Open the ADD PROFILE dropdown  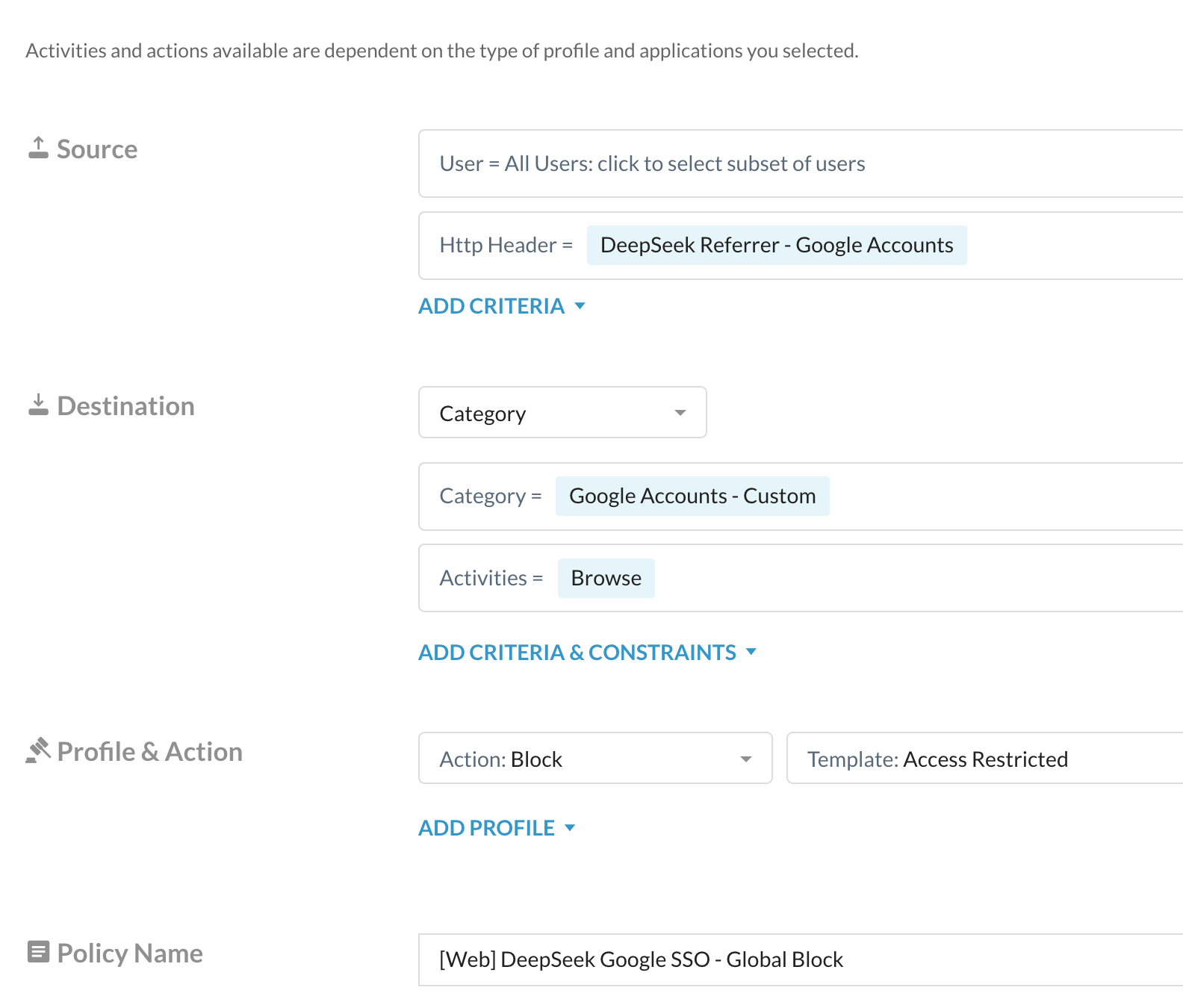pyautogui.click(x=497, y=828)
